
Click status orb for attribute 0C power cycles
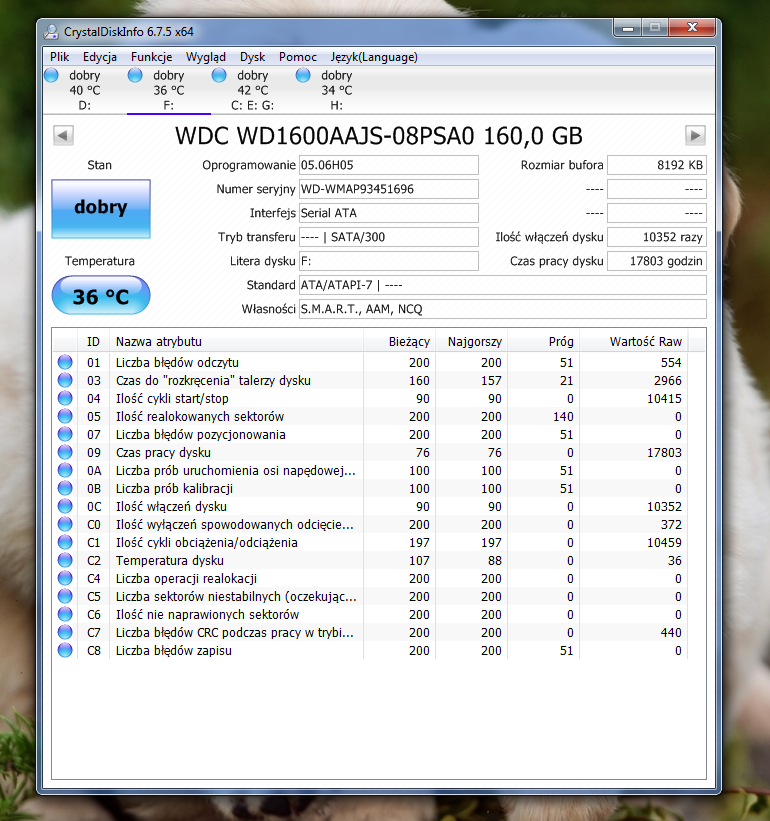[65, 506]
